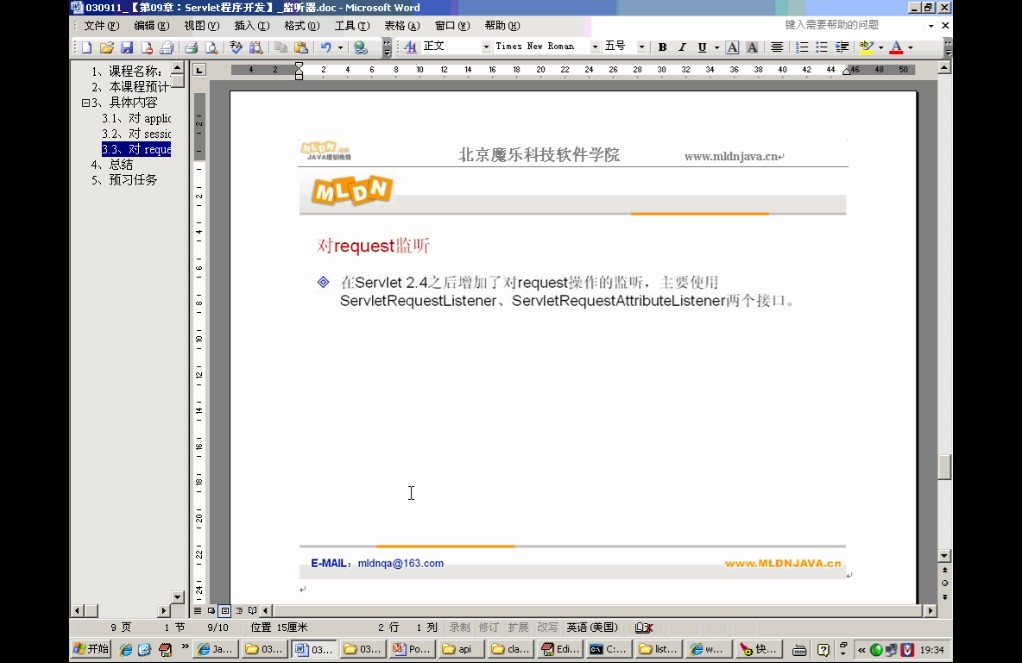Toggle underline formatting

[x=702, y=47]
